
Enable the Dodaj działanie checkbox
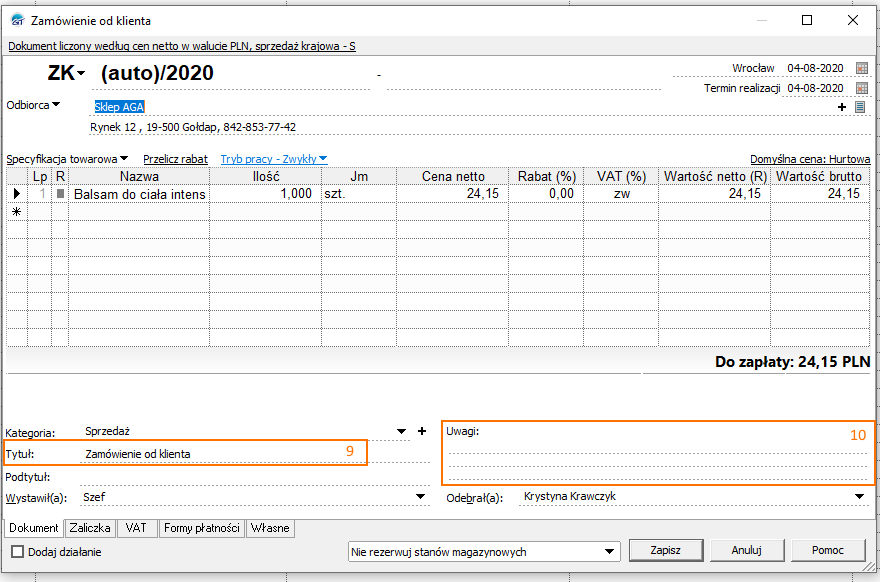[x=18, y=551]
